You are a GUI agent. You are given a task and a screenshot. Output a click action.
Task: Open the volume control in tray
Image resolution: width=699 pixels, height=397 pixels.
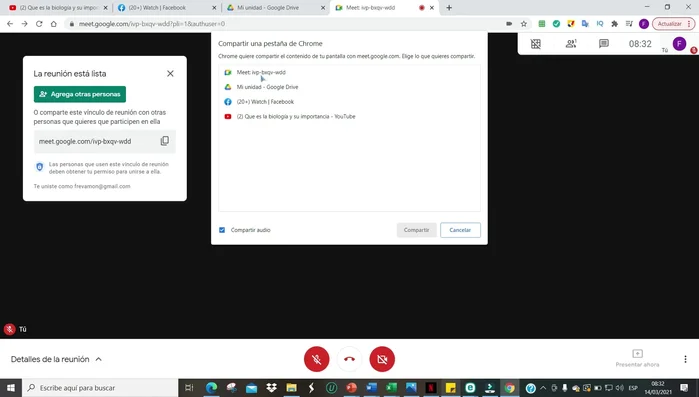[x=620, y=388]
